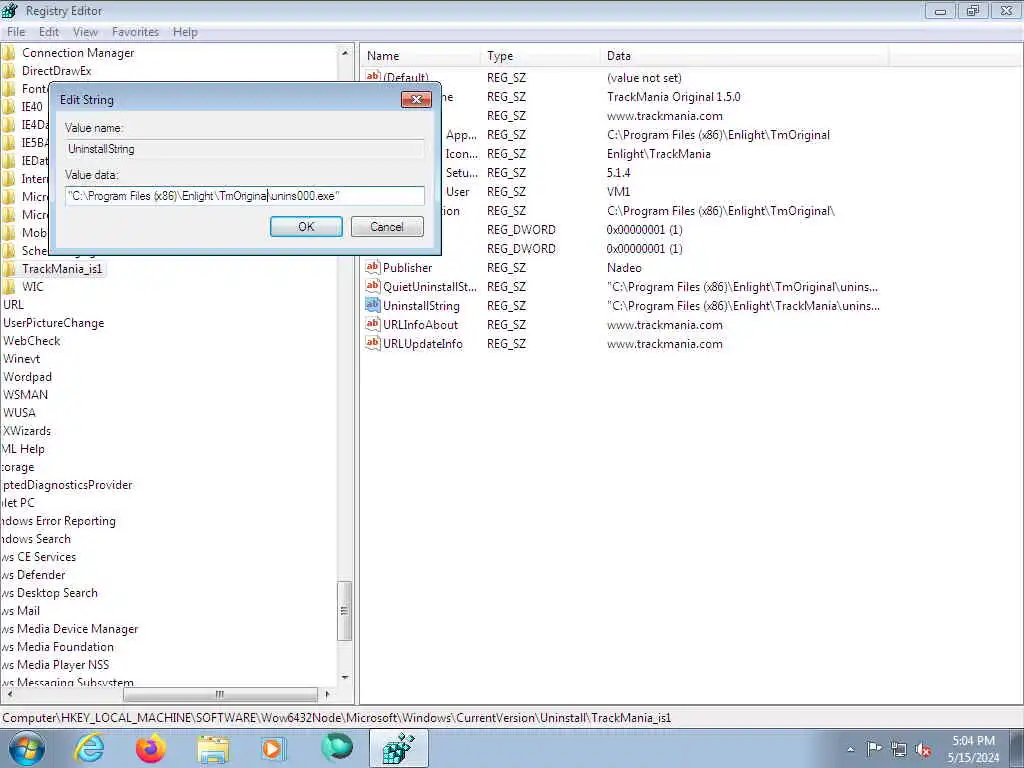Screen dimensions: 1024x768
Task: Click the QuietUninstallString value icon
Action: [x=373, y=286]
